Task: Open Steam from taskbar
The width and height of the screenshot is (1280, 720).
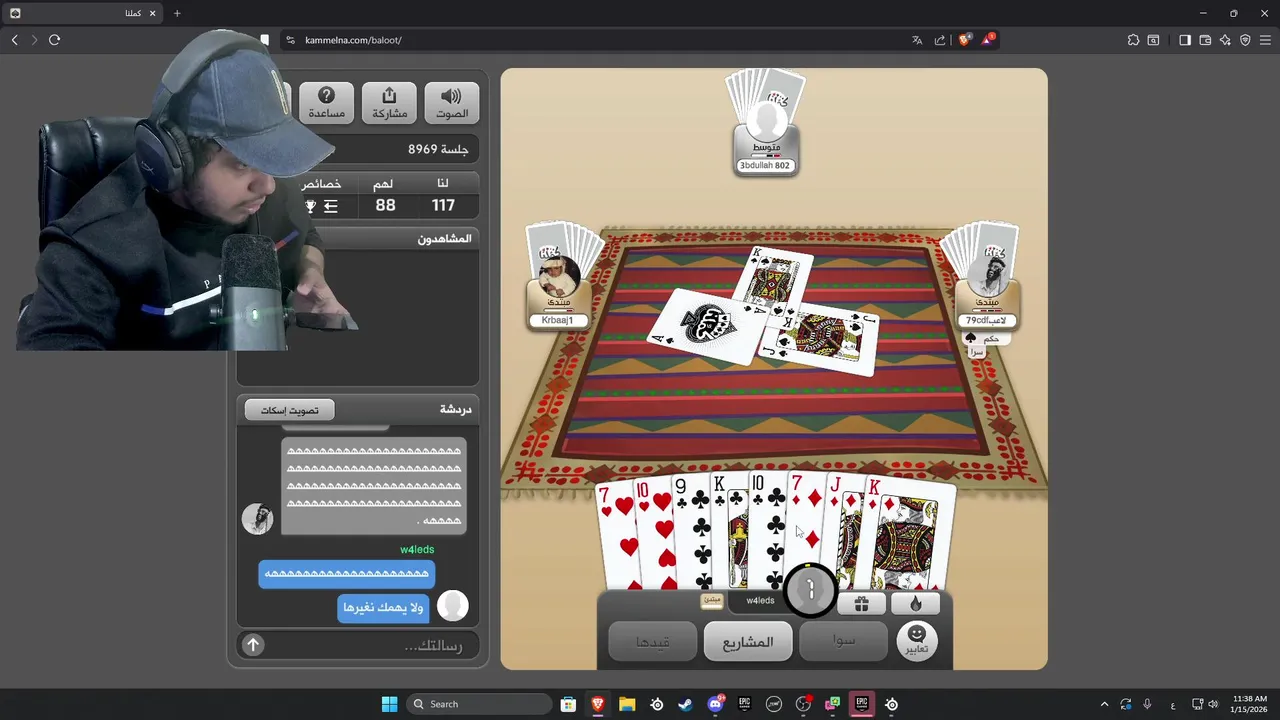Action: click(x=686, y=704)
